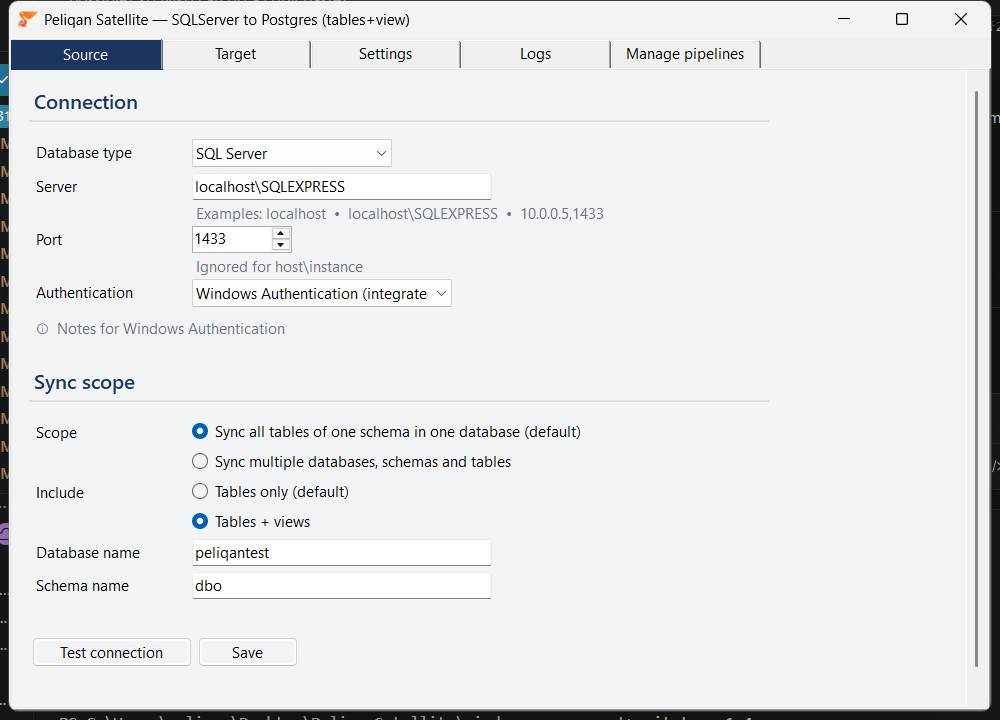Minimize the Peliqan Satellite window
Image resolution: width=1000 pixels, height=720 pixels.
point(844,19)
